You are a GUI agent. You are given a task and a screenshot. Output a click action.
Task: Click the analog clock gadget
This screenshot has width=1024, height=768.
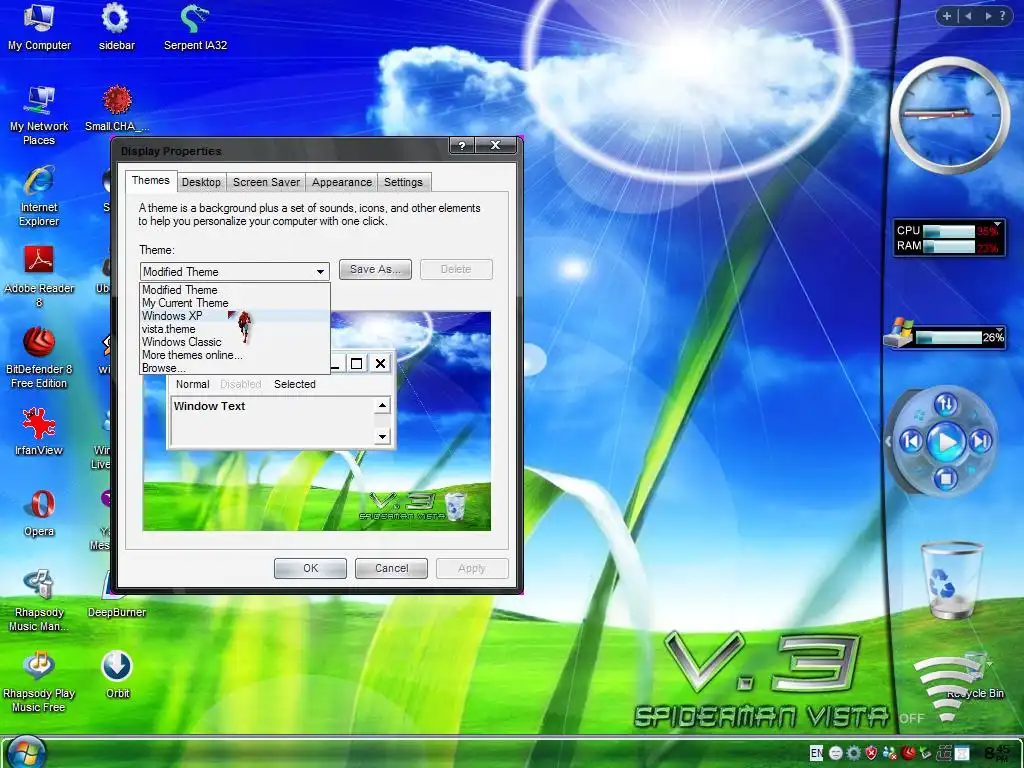point(950,116)
